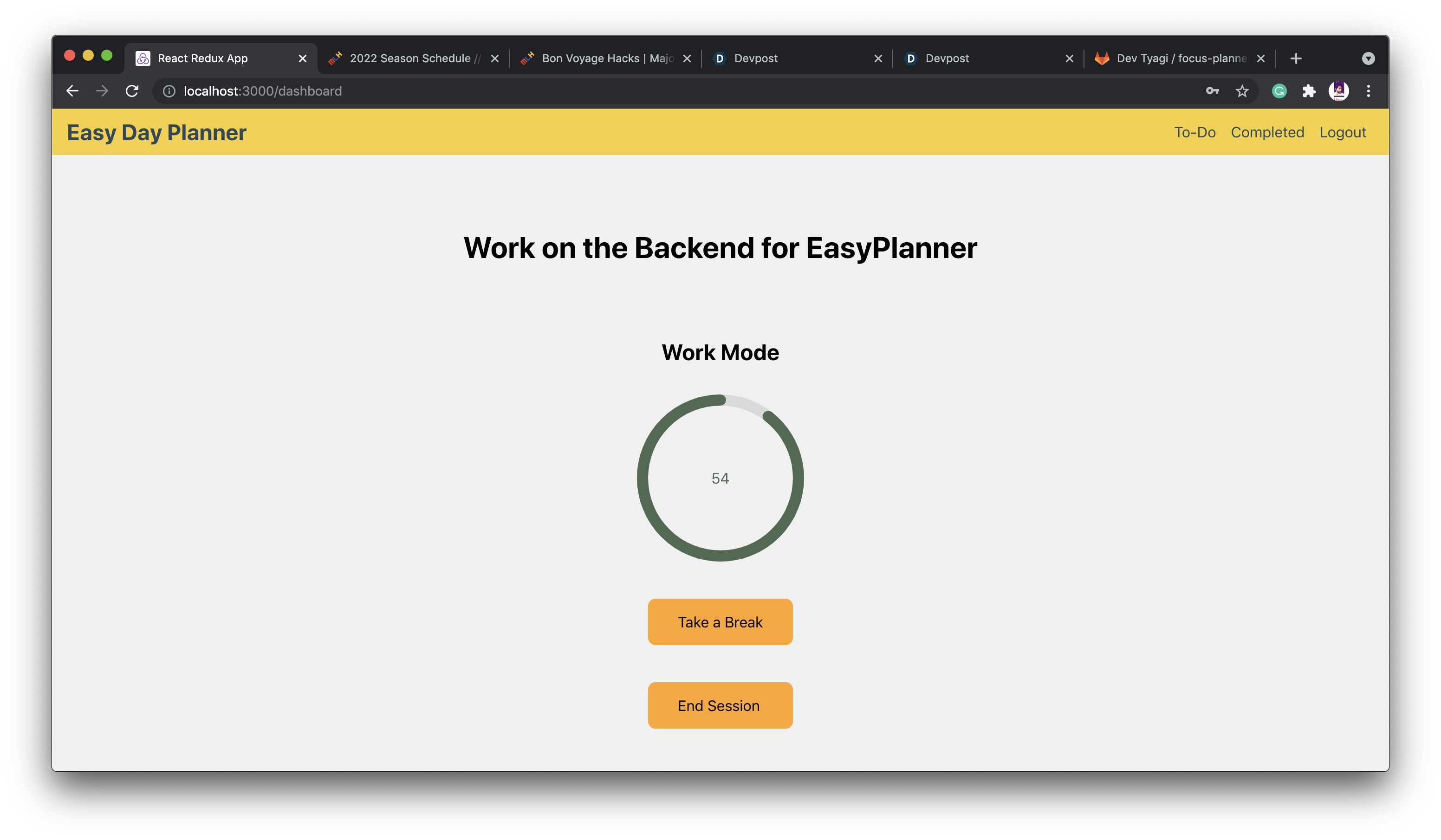Bookmark this page with the star
1441x840 pixels.
1241,91
